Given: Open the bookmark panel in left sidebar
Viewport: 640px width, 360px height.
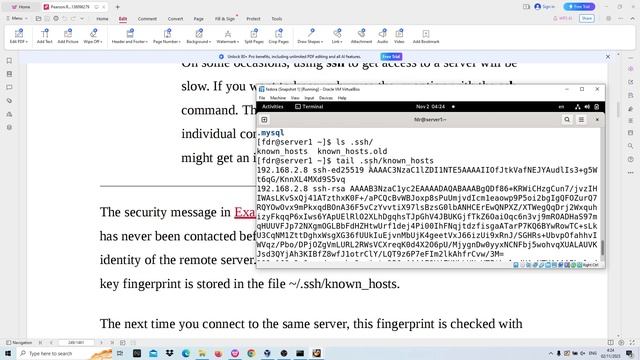Looking at the screenshot, I should tap(9, 60).
